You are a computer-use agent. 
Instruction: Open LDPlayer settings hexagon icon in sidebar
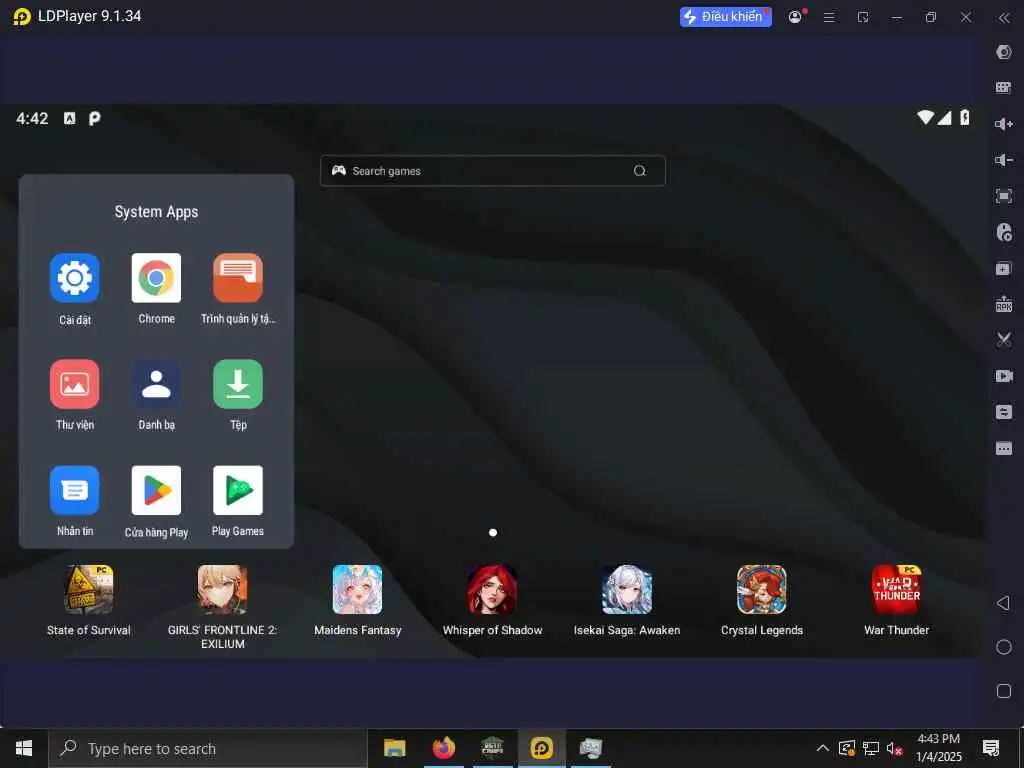[x=1004, y=52]
